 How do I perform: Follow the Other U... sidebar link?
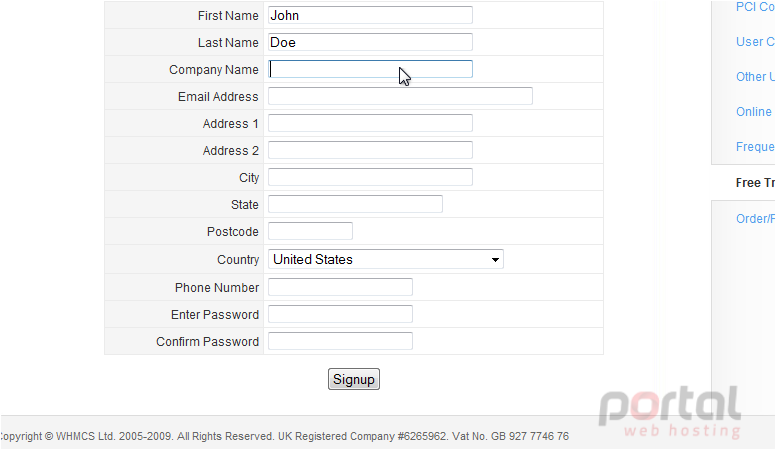(755, 77)
